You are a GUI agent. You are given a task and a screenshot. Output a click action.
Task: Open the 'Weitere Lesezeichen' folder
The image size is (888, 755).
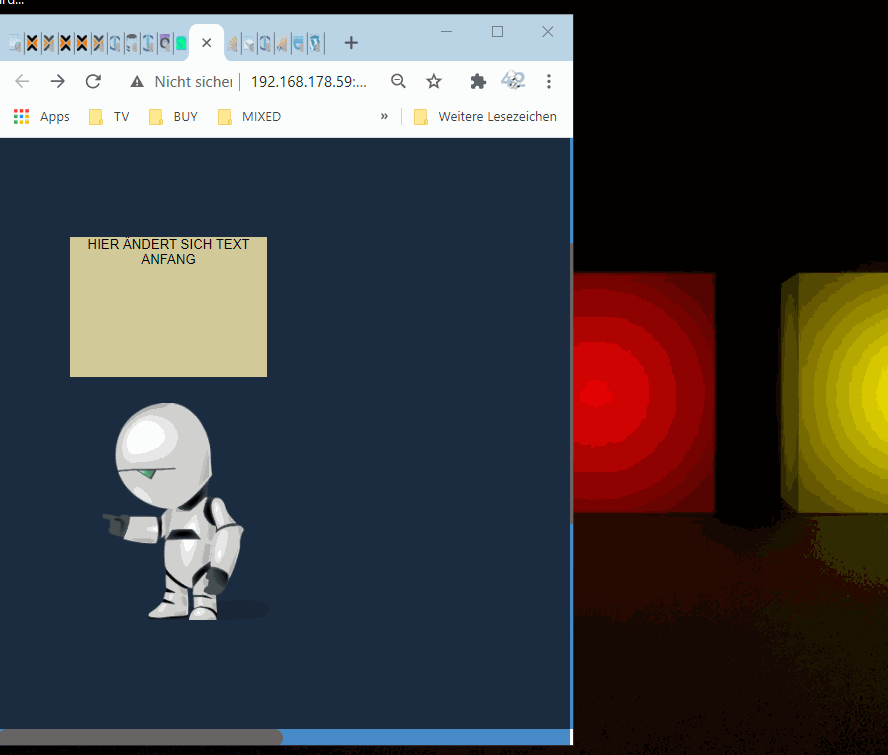tap(485, 116)
